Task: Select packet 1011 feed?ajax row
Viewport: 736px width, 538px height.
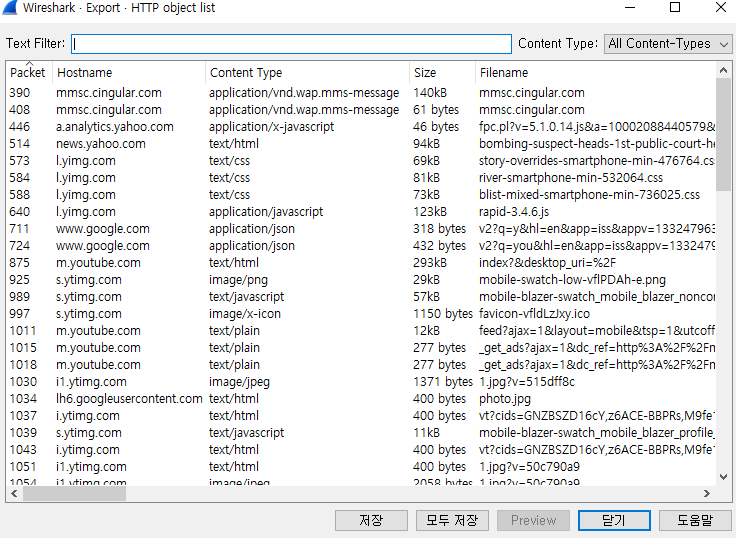Action: tap(361, 330)
